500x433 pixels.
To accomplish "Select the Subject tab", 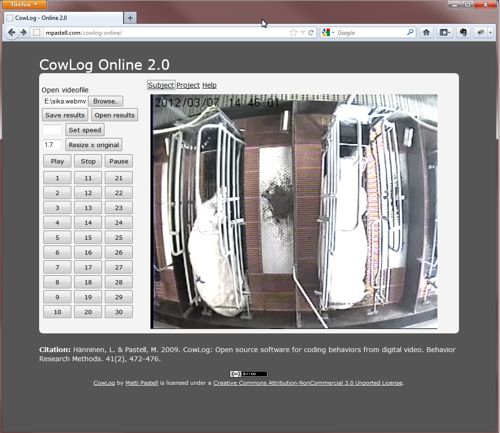I will (161, 85).
